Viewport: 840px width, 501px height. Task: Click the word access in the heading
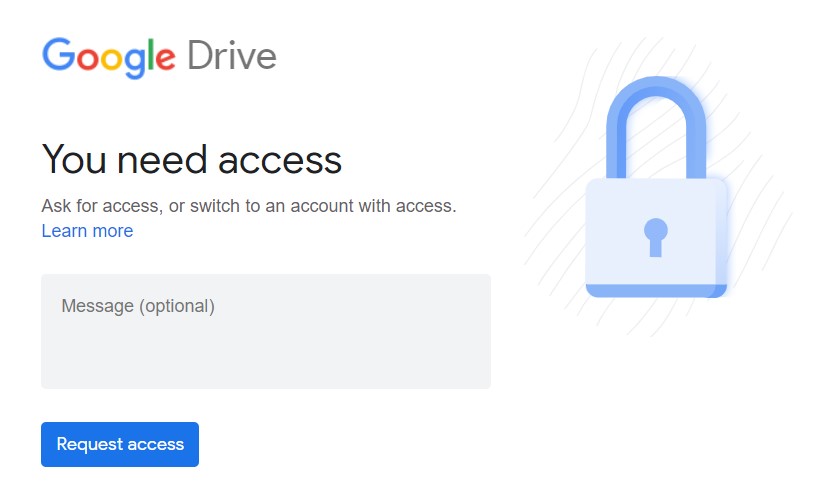tap(280, 162)
